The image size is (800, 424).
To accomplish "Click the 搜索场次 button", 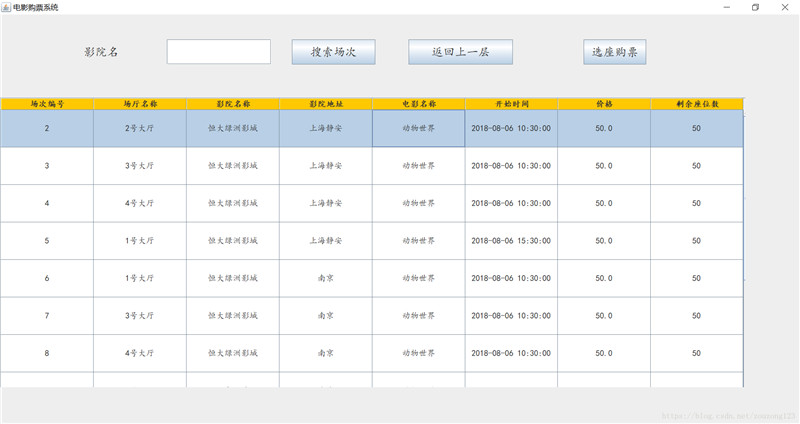I will [x=334, y=52].
